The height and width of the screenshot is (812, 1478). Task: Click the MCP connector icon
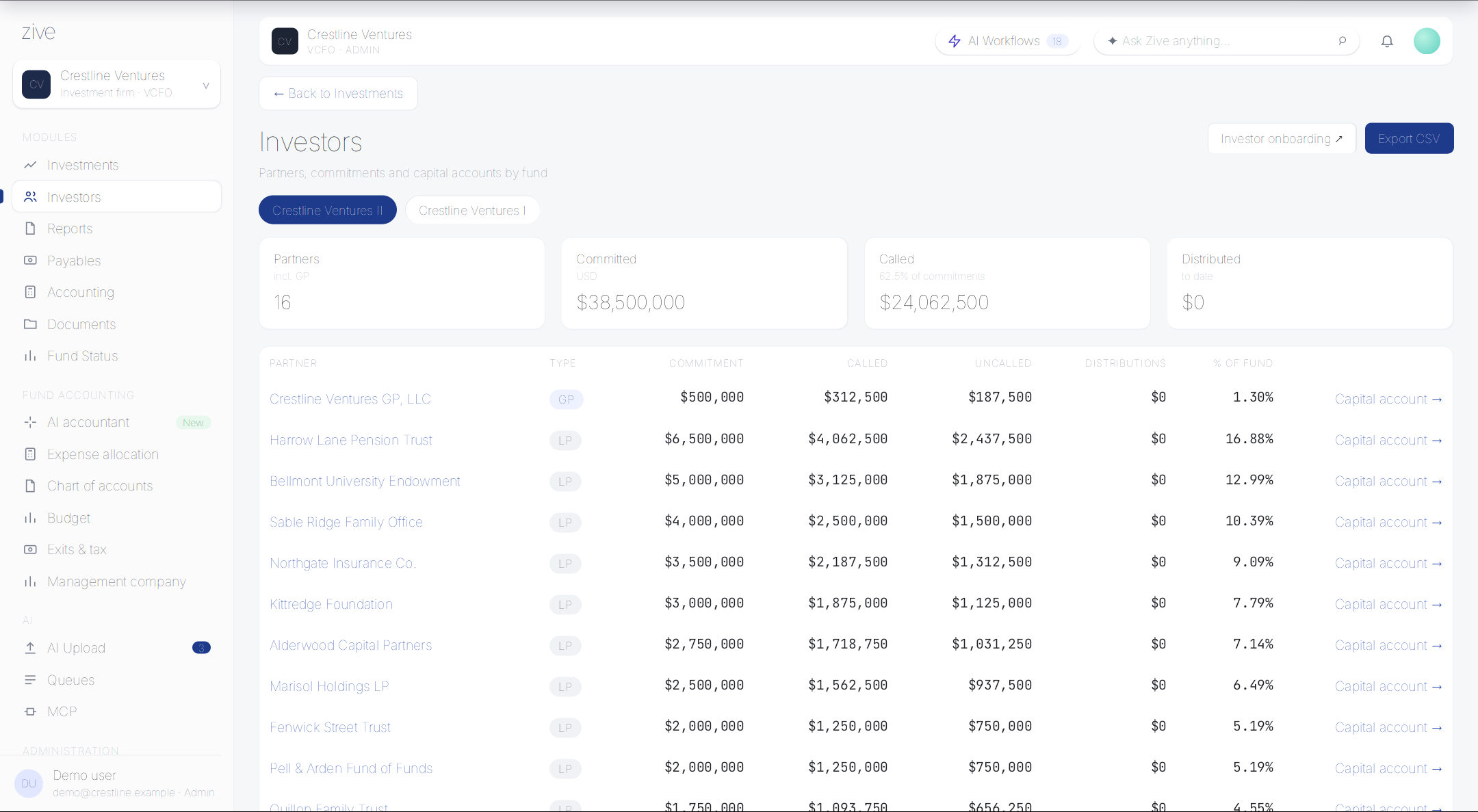pos(30,711)
